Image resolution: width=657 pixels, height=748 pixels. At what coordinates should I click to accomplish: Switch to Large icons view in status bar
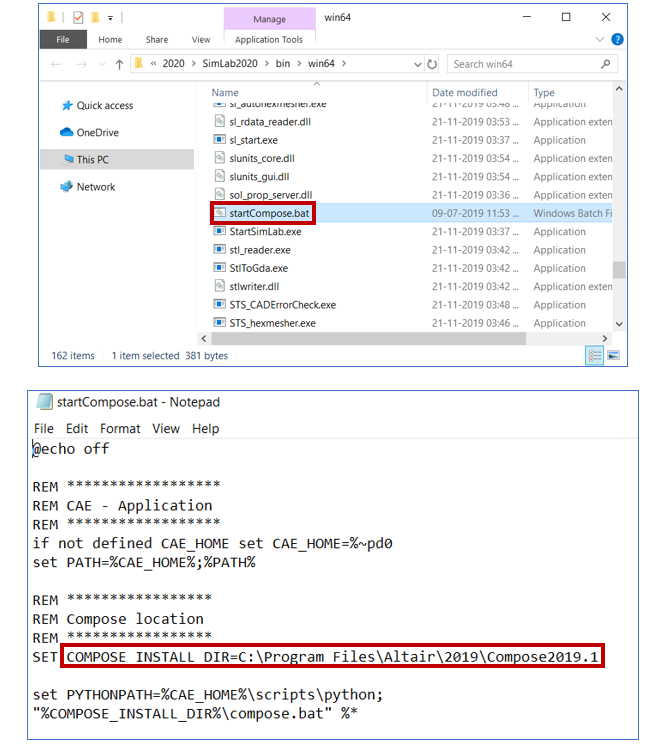613,355
